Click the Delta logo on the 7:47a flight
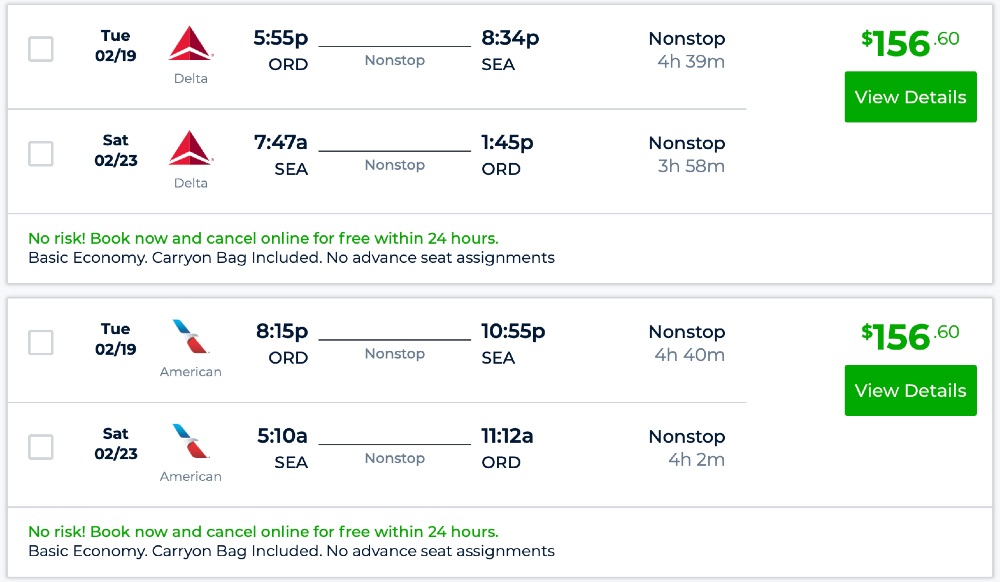 pyautogui.click(x=190, y=149)
